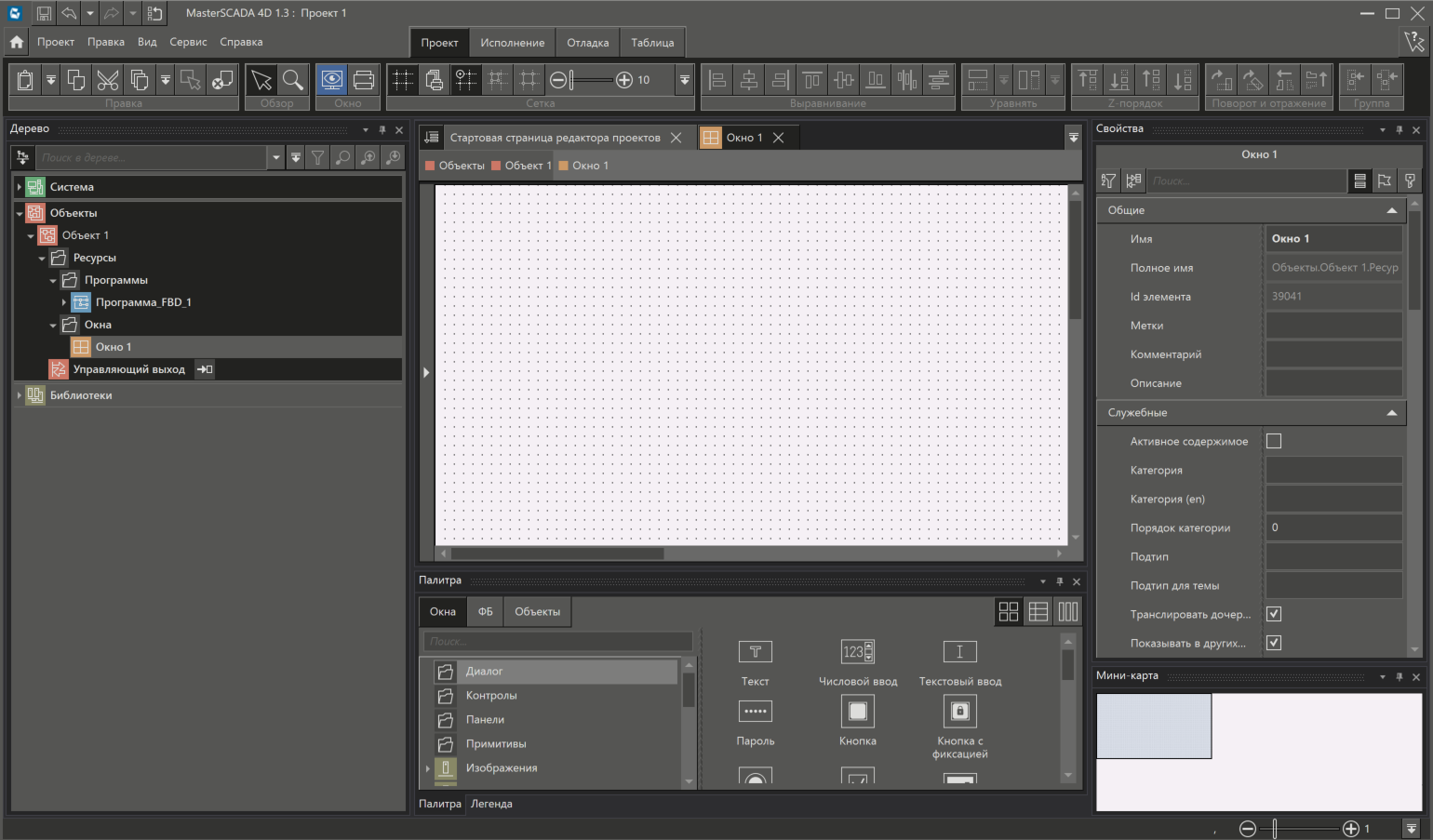This screenshot has height=840, width=1433.
Task: Toggle grid display icon in Сетка group
Action: click(x=402, y=80)
